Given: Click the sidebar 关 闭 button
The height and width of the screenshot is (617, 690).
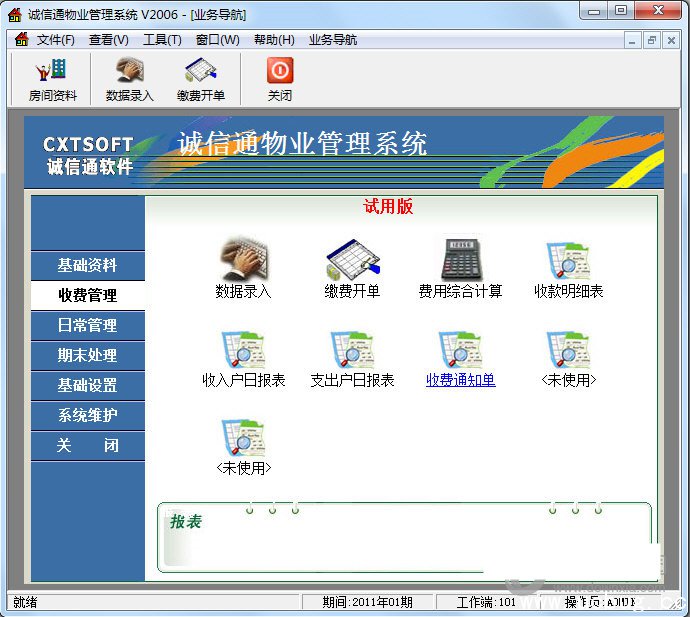Looking at the screenshot, I should [88, 446].
